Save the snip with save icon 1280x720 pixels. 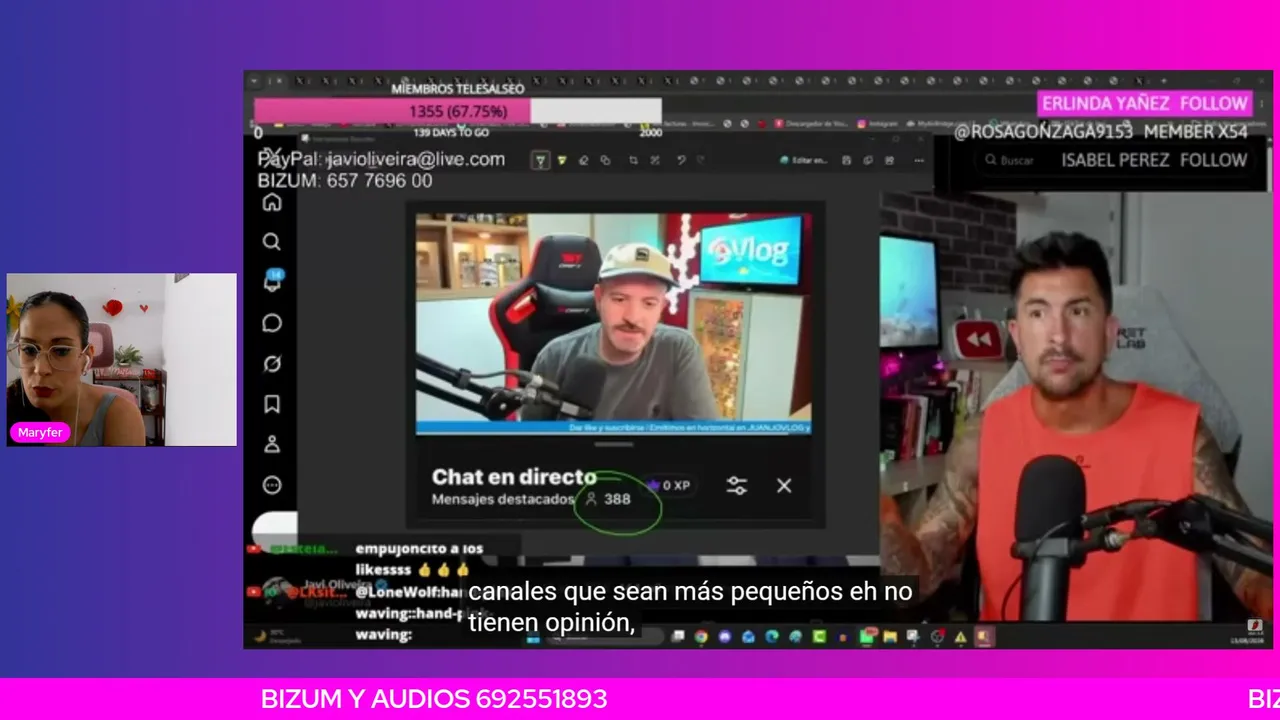pyautogui.click(x=847, y=161)
